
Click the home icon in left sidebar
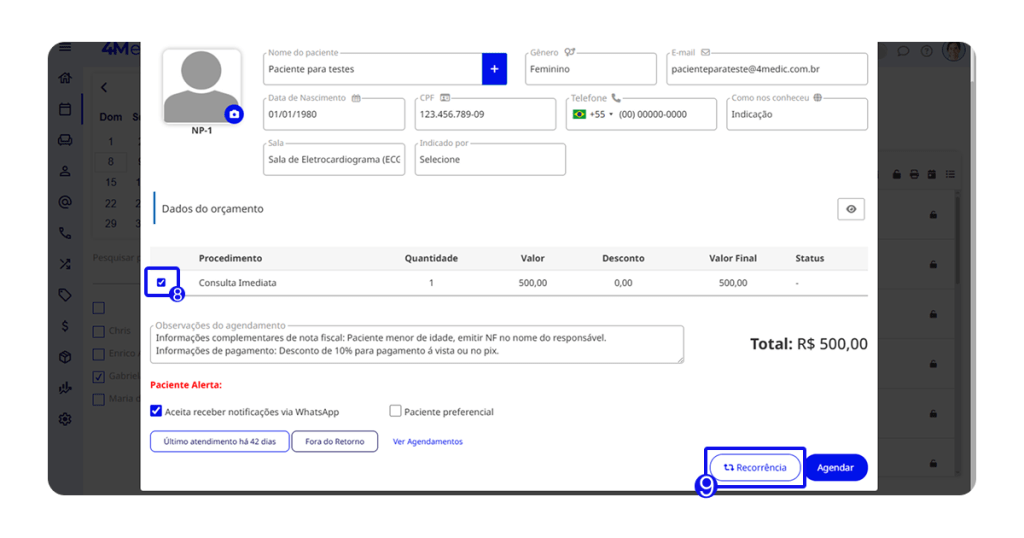pyautogui.click(x=65, y=78)
